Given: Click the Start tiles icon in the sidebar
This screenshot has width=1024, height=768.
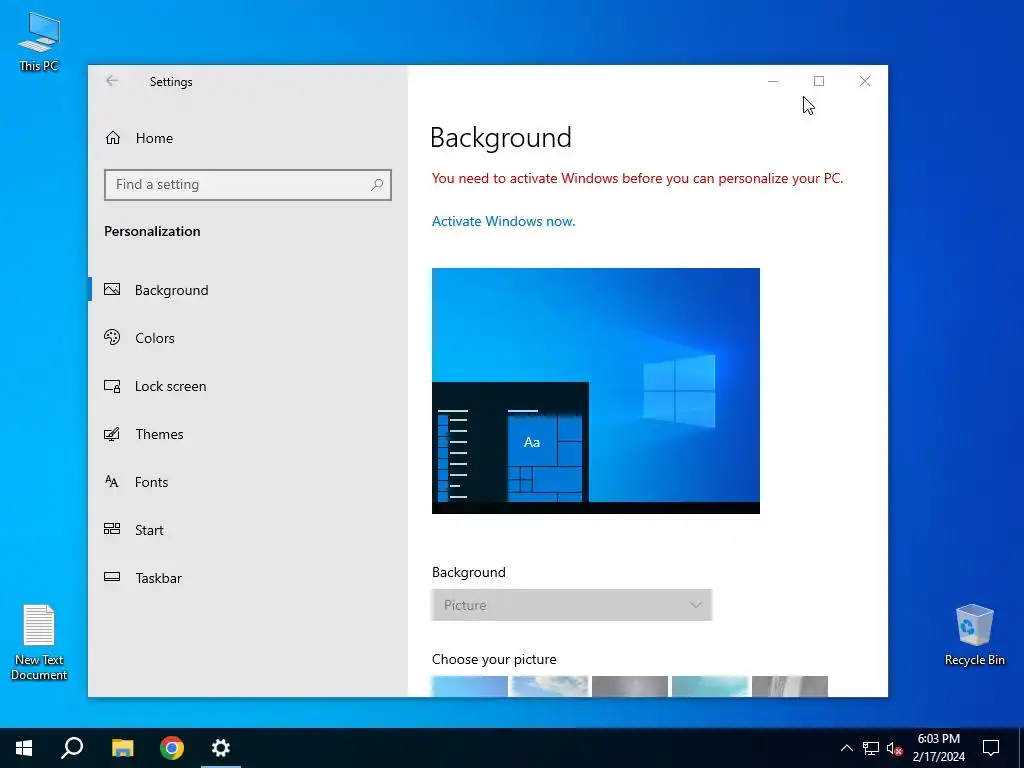Looking at the screenshot, I should pos(112,529).
